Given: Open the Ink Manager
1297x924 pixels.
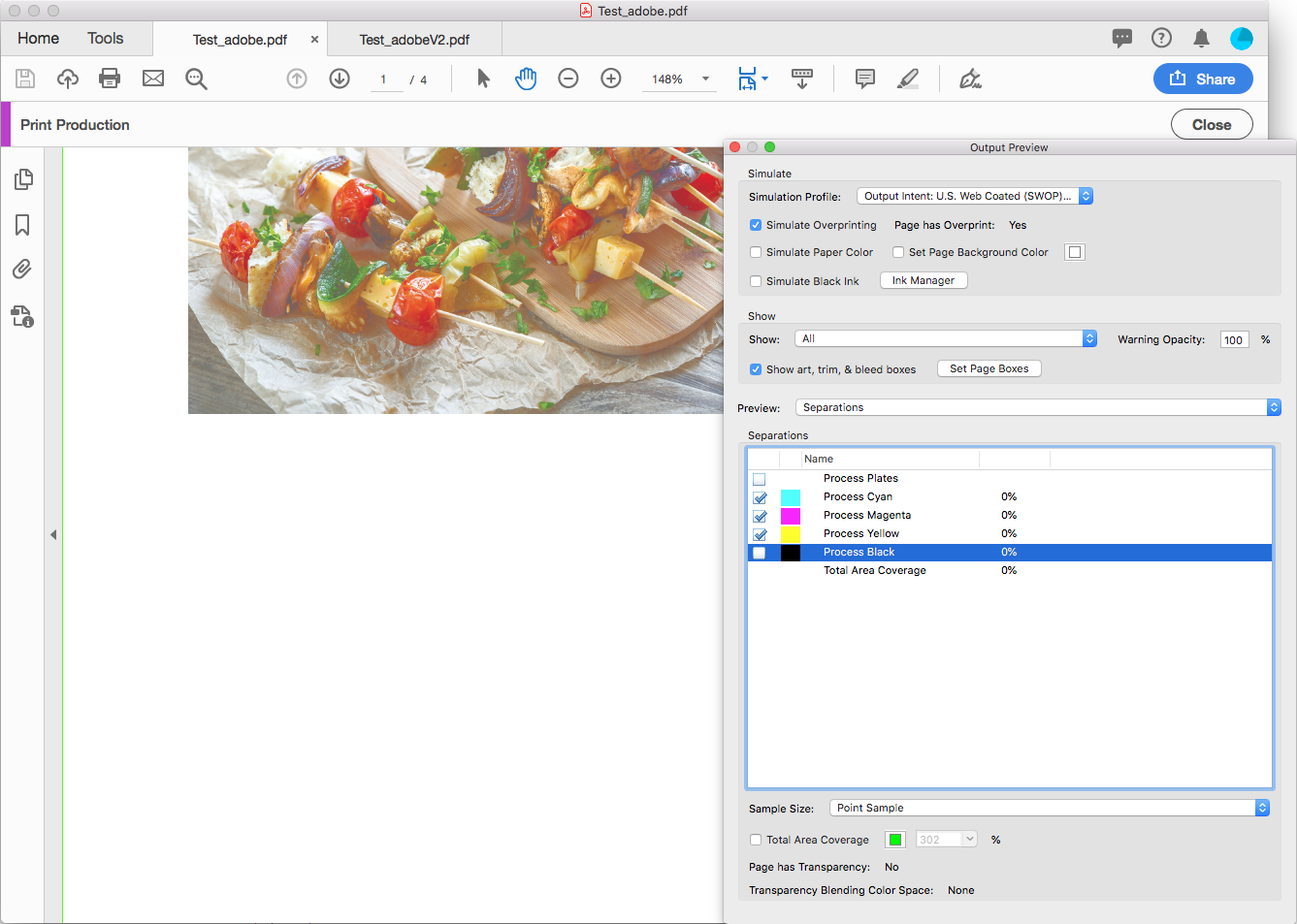Looking at the screenshot, I should [x=924, y=280].
